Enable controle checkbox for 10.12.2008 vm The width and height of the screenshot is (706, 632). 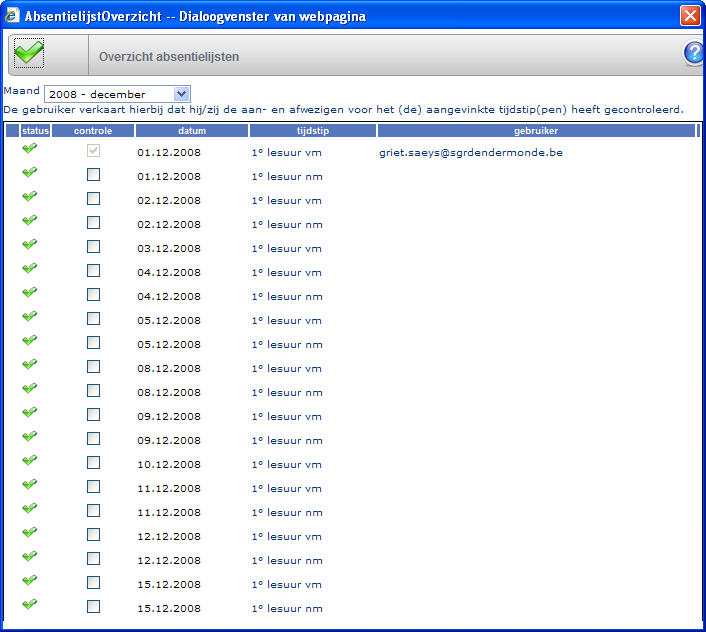click(94, 462)
